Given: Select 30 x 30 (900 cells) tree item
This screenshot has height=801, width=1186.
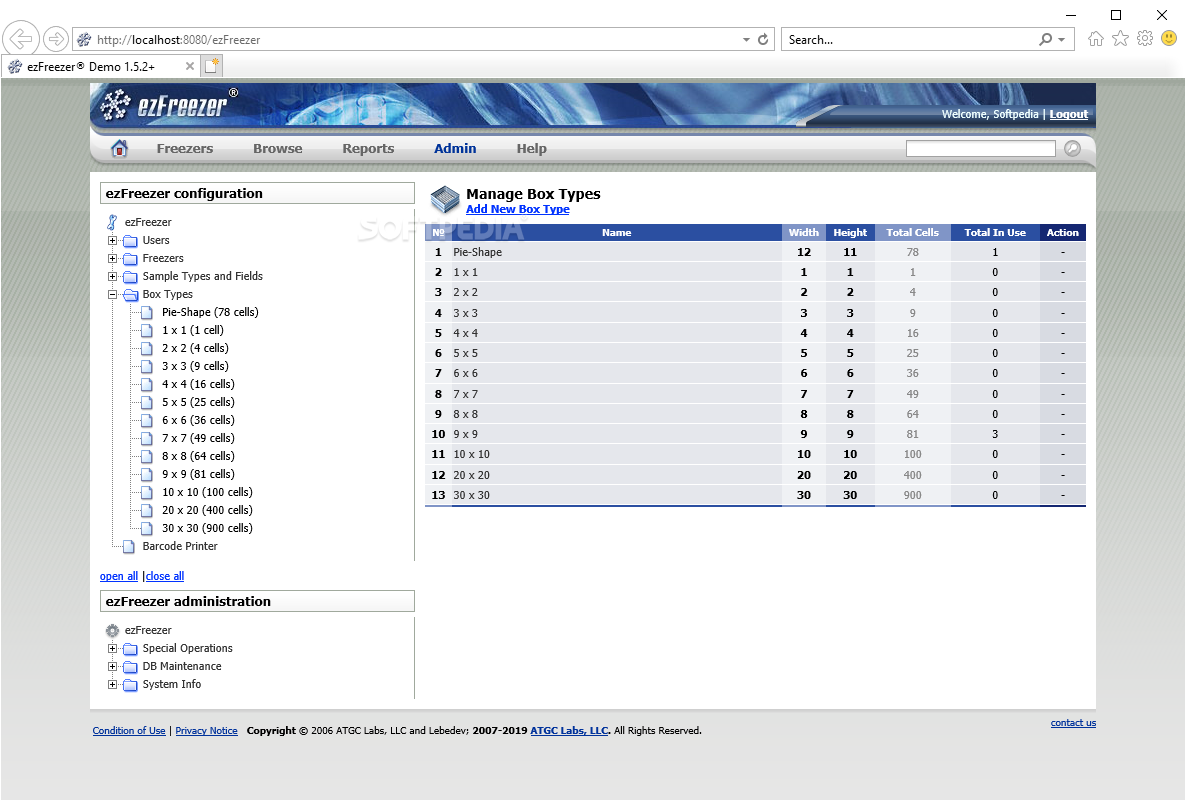Looking at the screenshot, I should (207, 529).
